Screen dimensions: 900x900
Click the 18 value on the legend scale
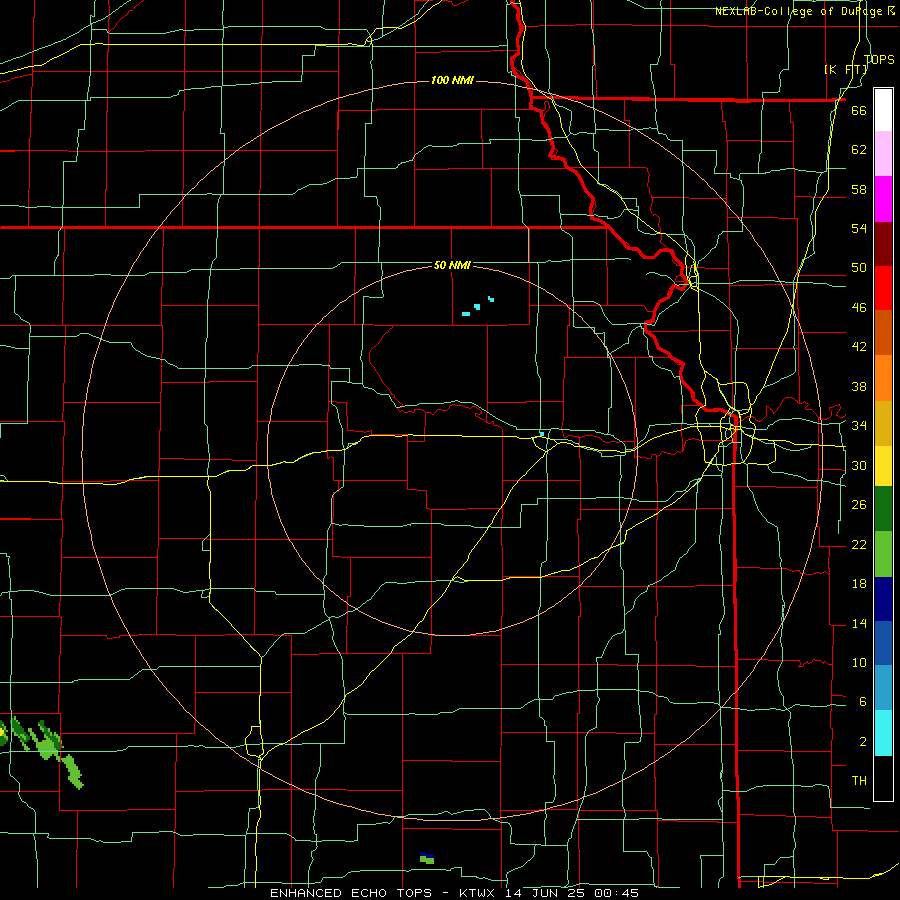tap(859, 584)
